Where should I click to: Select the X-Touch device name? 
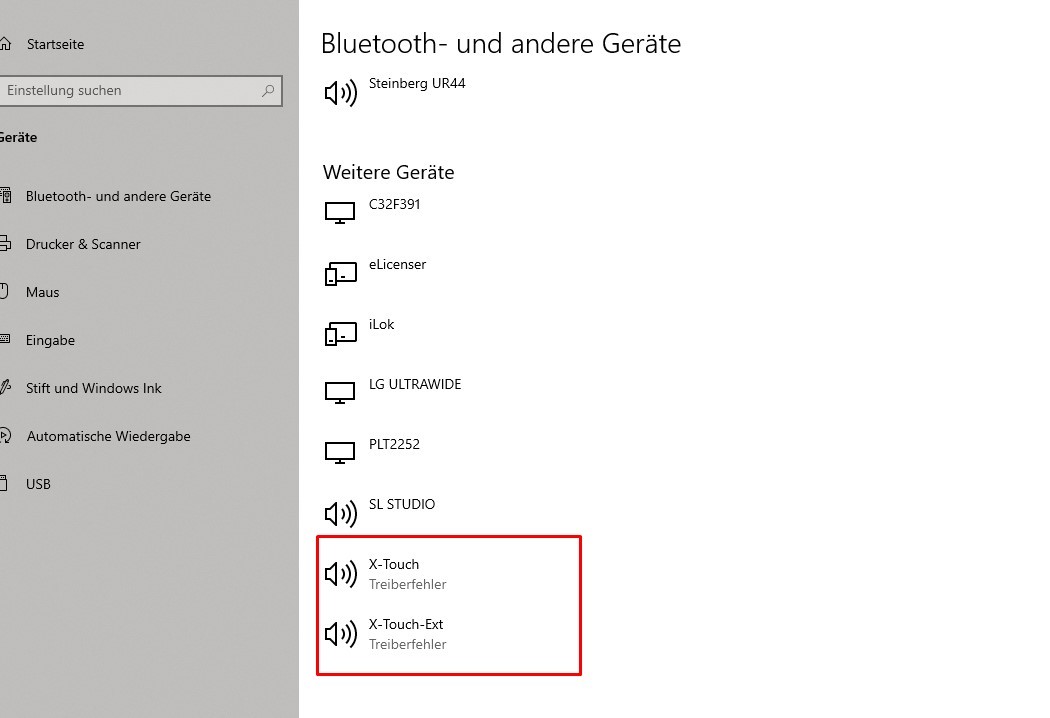tap(394, 565)
